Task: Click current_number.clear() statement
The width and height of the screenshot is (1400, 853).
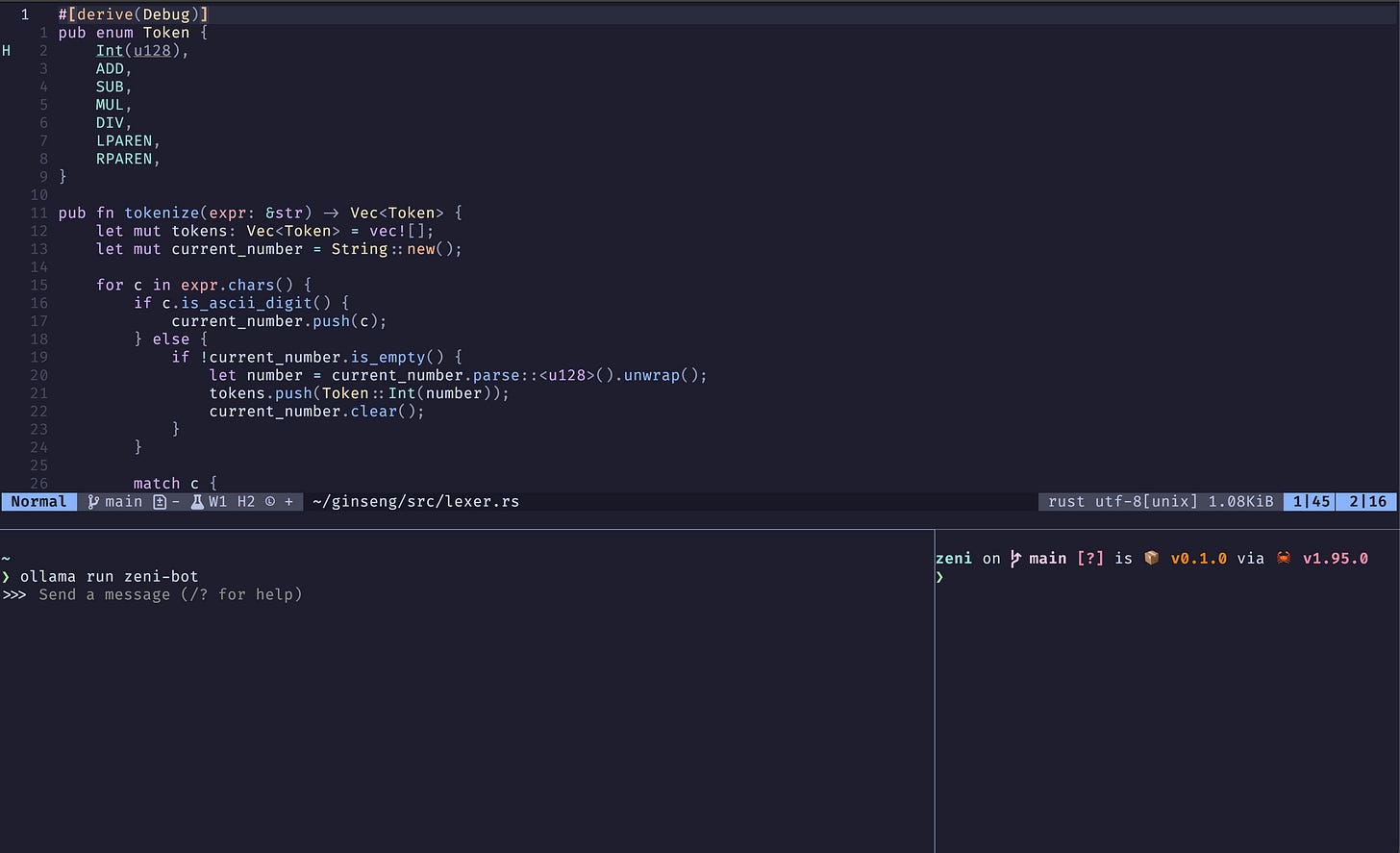Action: (x=317, y=412)
